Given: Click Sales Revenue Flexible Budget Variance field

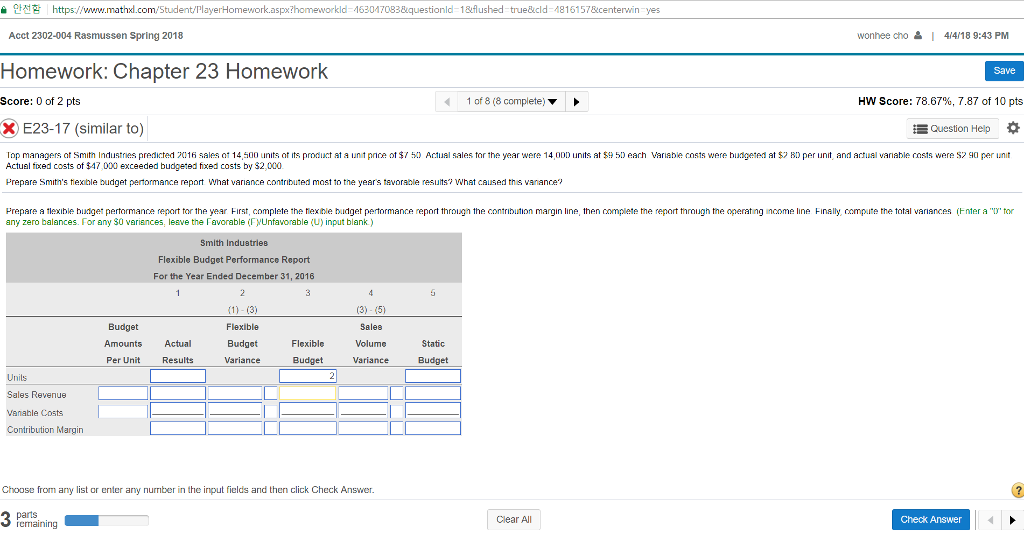Looking at the screenshot, I should click(x=235, y=393).
